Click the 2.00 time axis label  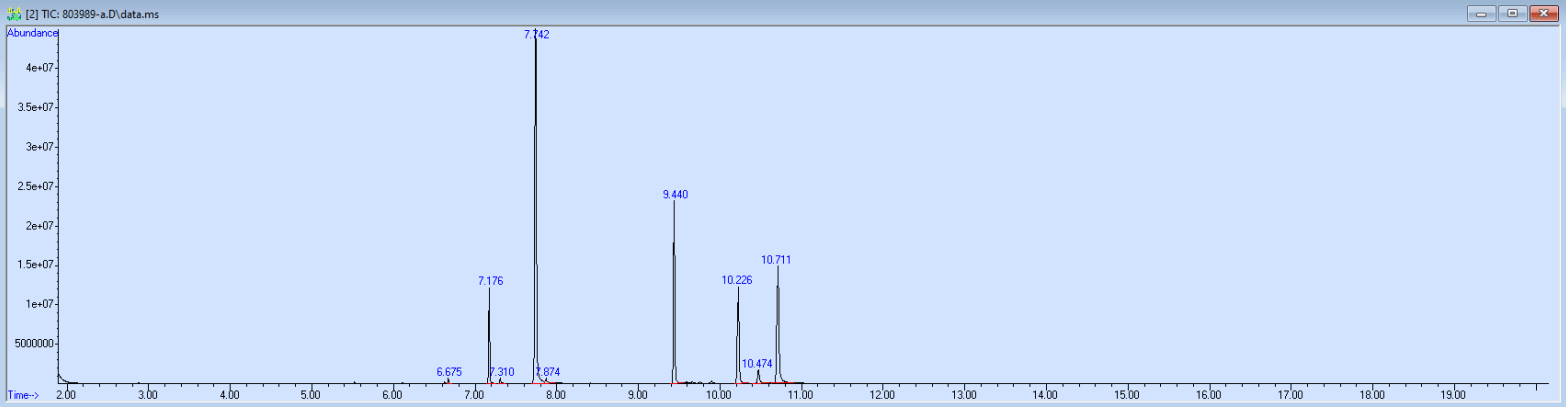66,396
